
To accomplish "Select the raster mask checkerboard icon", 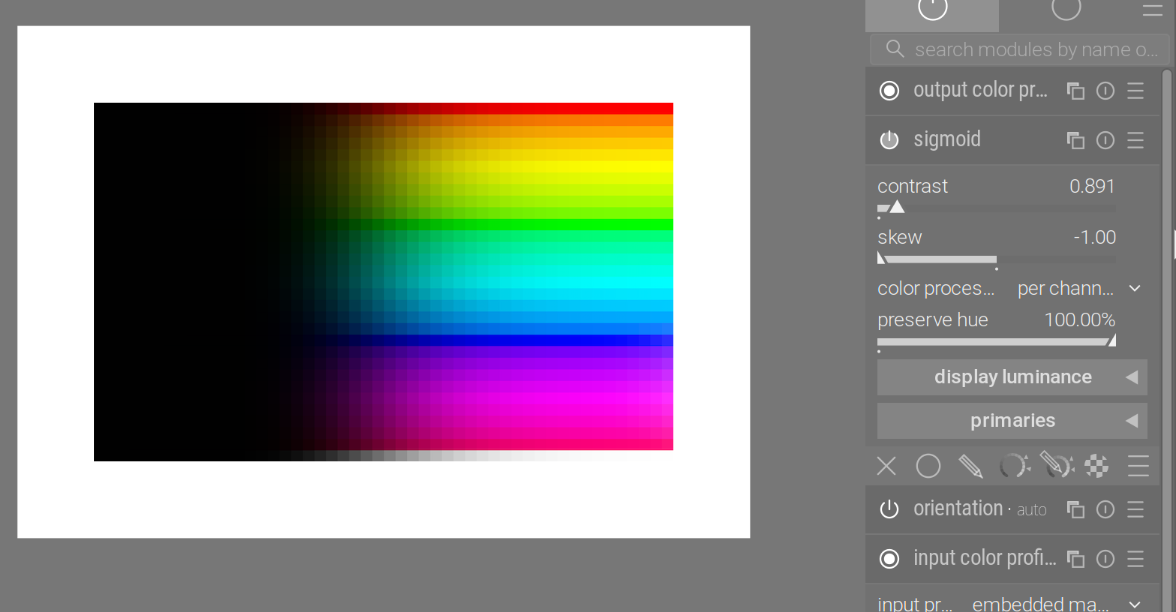I will [x=1097, y=466].
